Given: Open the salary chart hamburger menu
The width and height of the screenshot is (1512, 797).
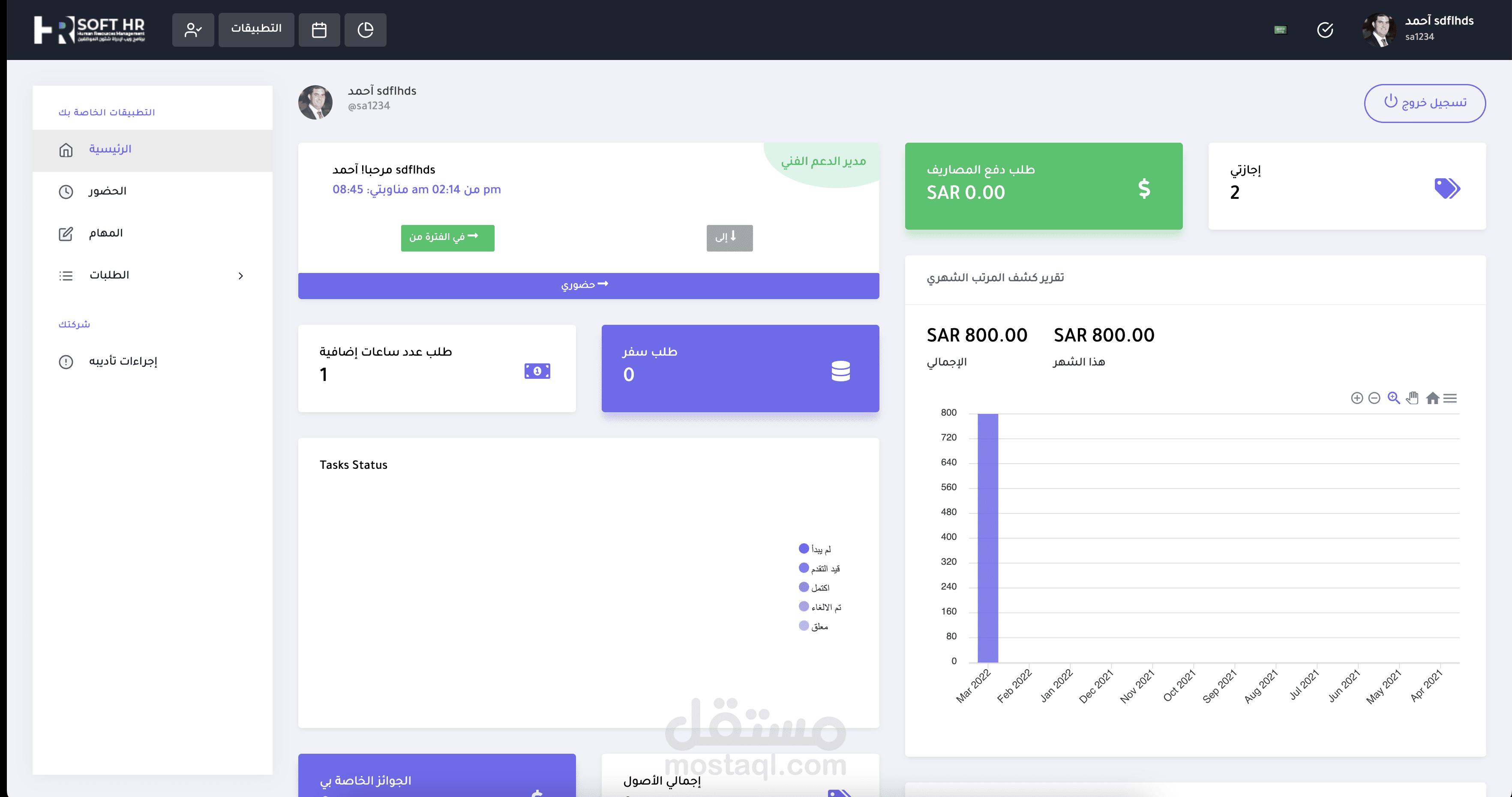Looking at the screenshot, I should (1450, 398).
